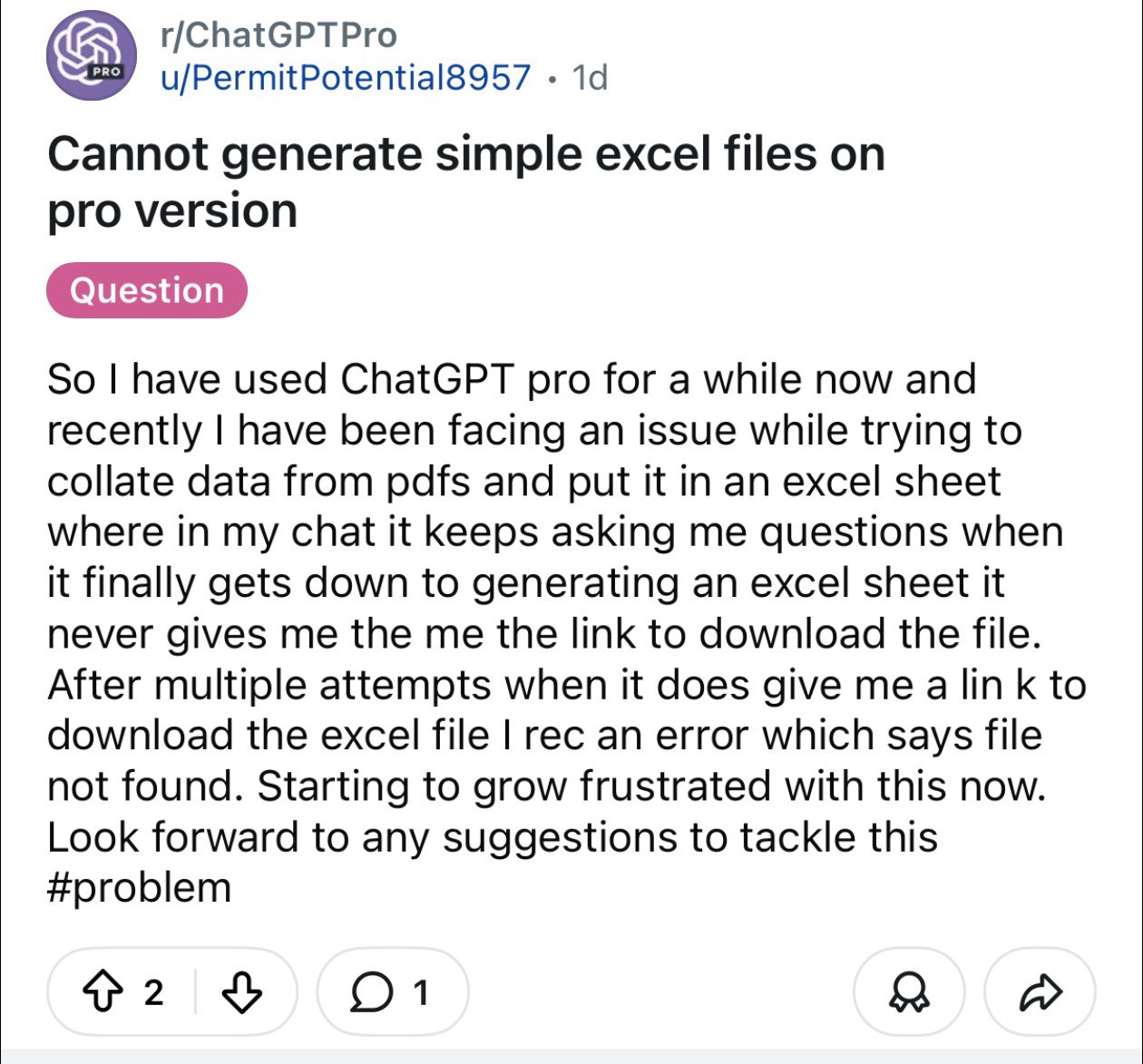Click the upvote count number 2
The width and height of the screenshot is (1143, 1064).
coord(154,992)
